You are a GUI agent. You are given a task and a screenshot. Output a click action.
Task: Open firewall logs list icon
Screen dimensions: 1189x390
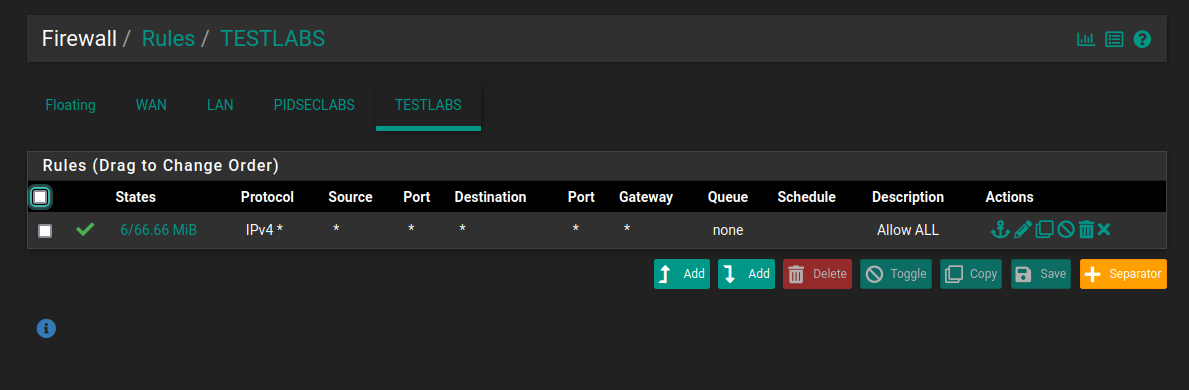1114,39
